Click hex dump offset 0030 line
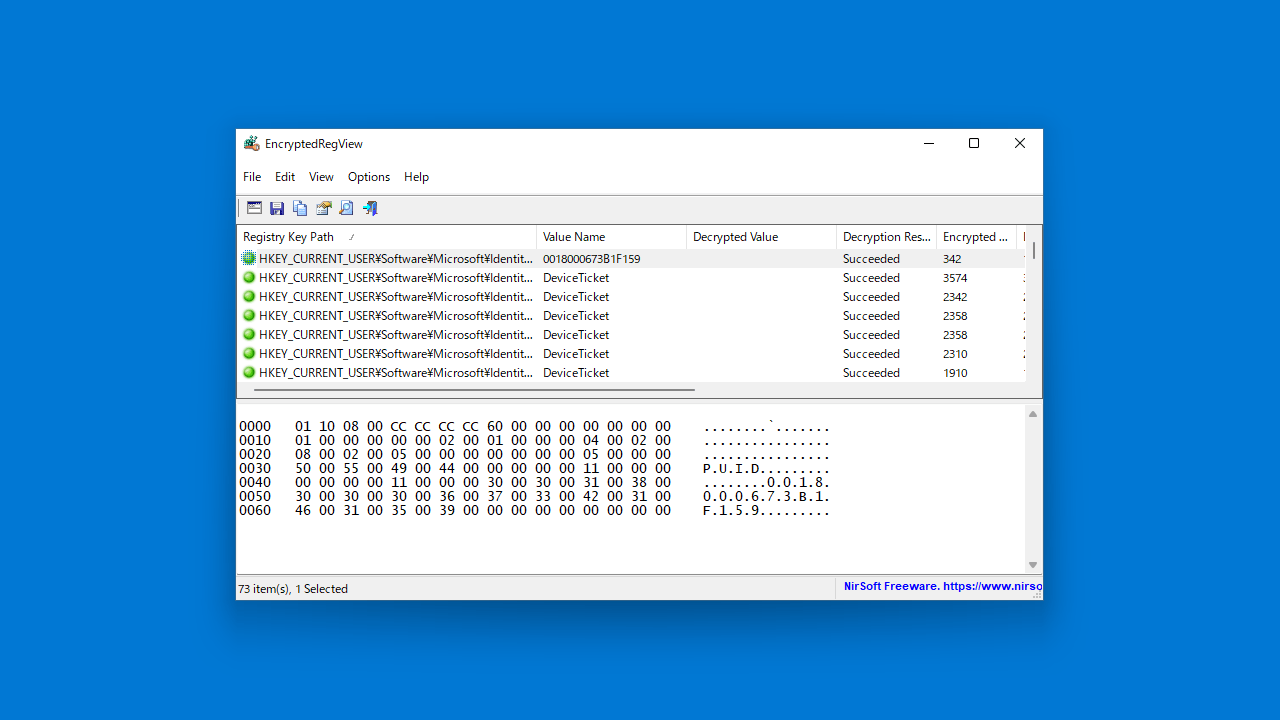The image size is (1280, 720). coord(535,468)
